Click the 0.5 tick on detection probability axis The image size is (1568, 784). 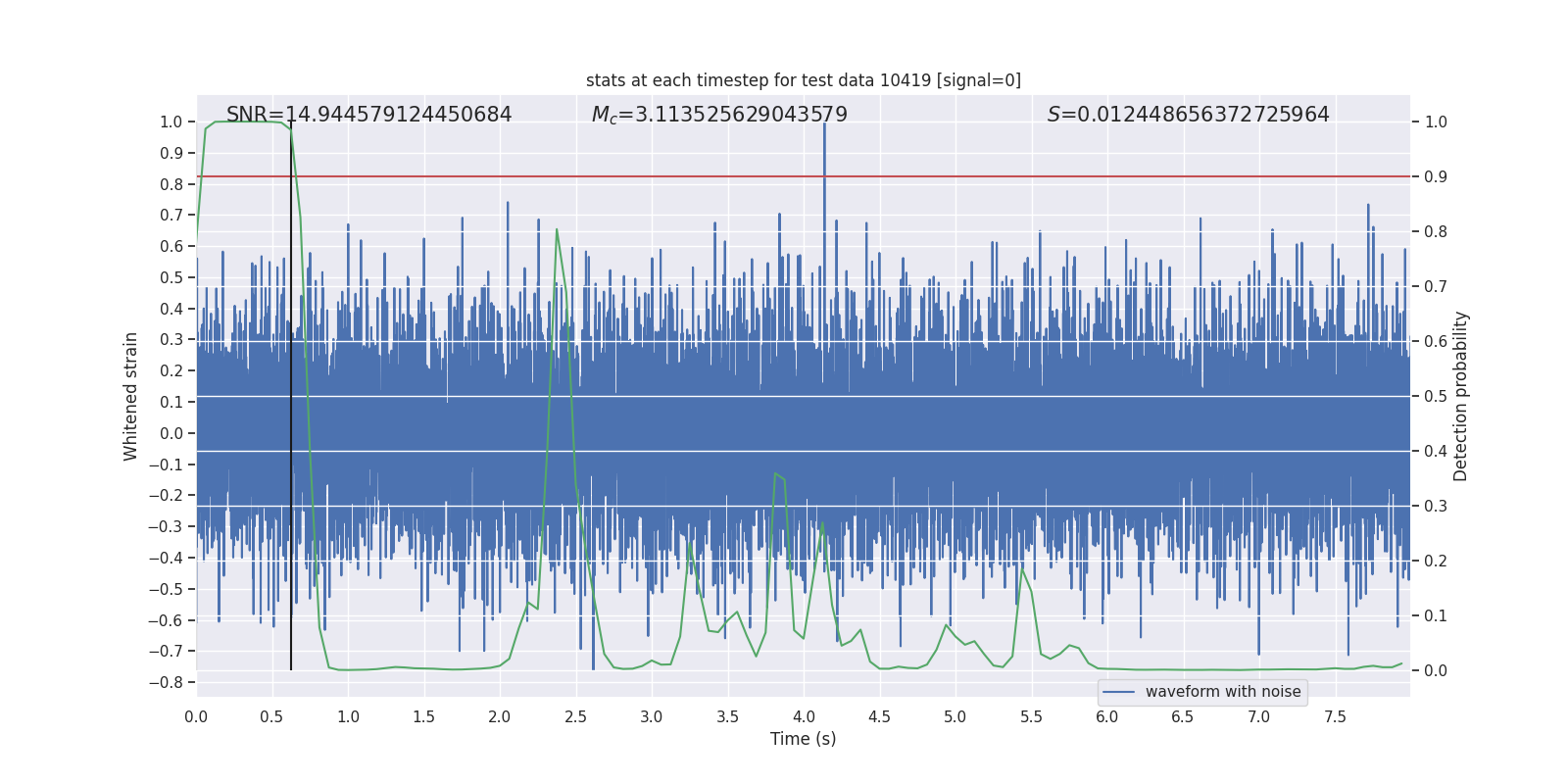[x=1436, y=397]
